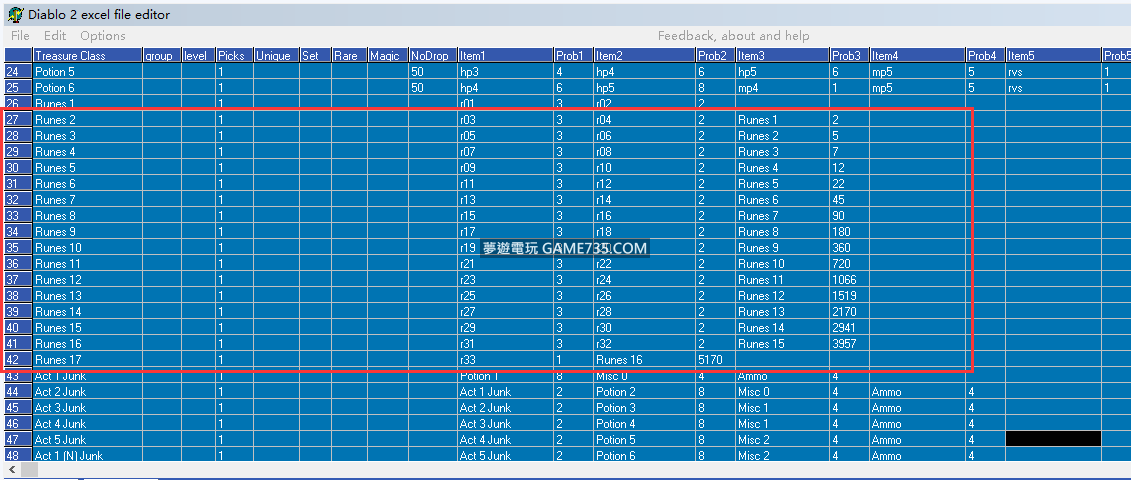
Task: Click the horizontal scrollbar at the bottom
Action: click(x=565, y=469)
